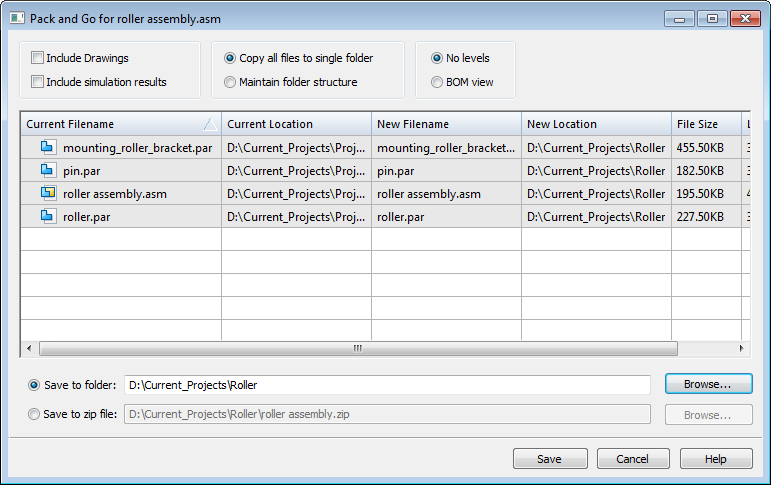Select the BOM view radio button

tap(437, 82)
